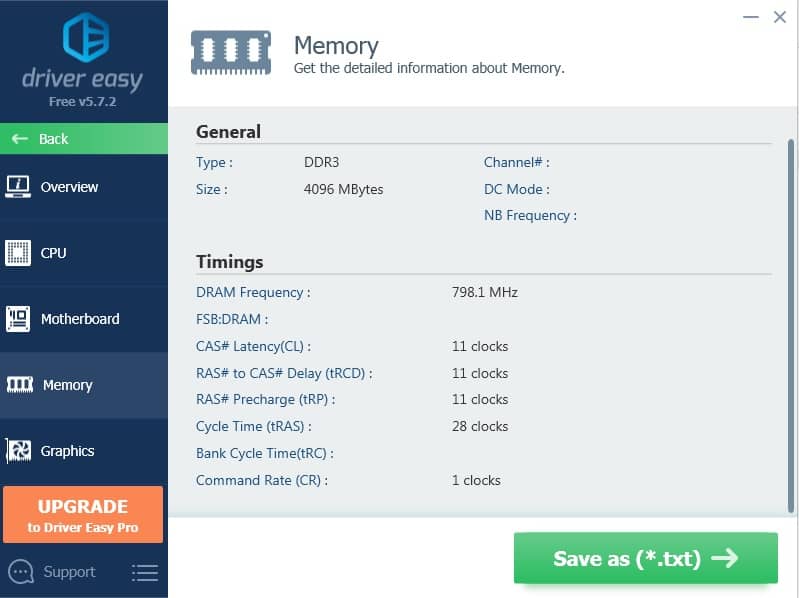The image size is (799, 598).
Task: Click the back arrow icon
Action: coord(20,139)
